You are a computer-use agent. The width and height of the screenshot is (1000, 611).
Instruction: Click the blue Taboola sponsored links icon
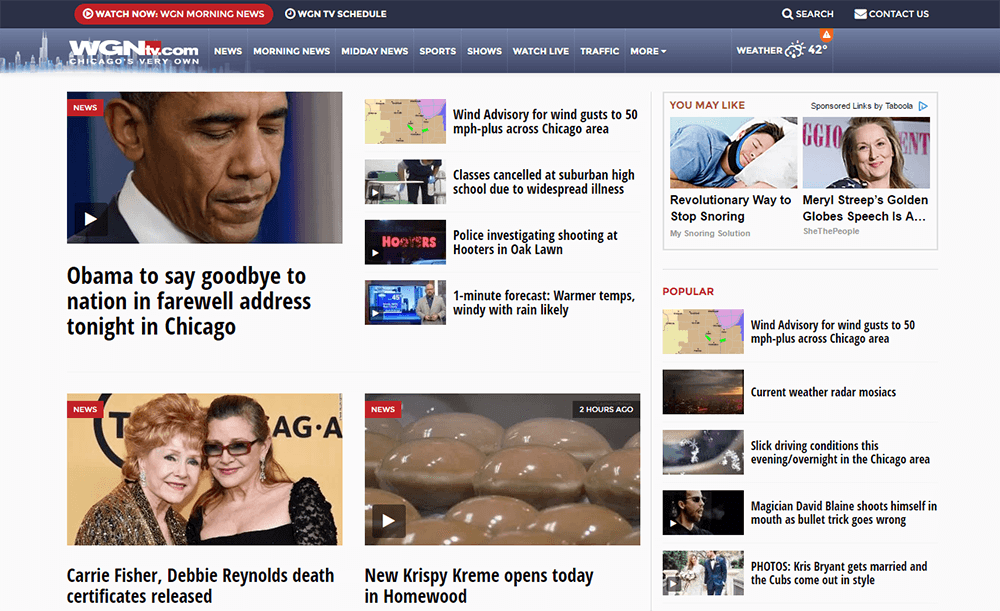click(x=923, y=105)
